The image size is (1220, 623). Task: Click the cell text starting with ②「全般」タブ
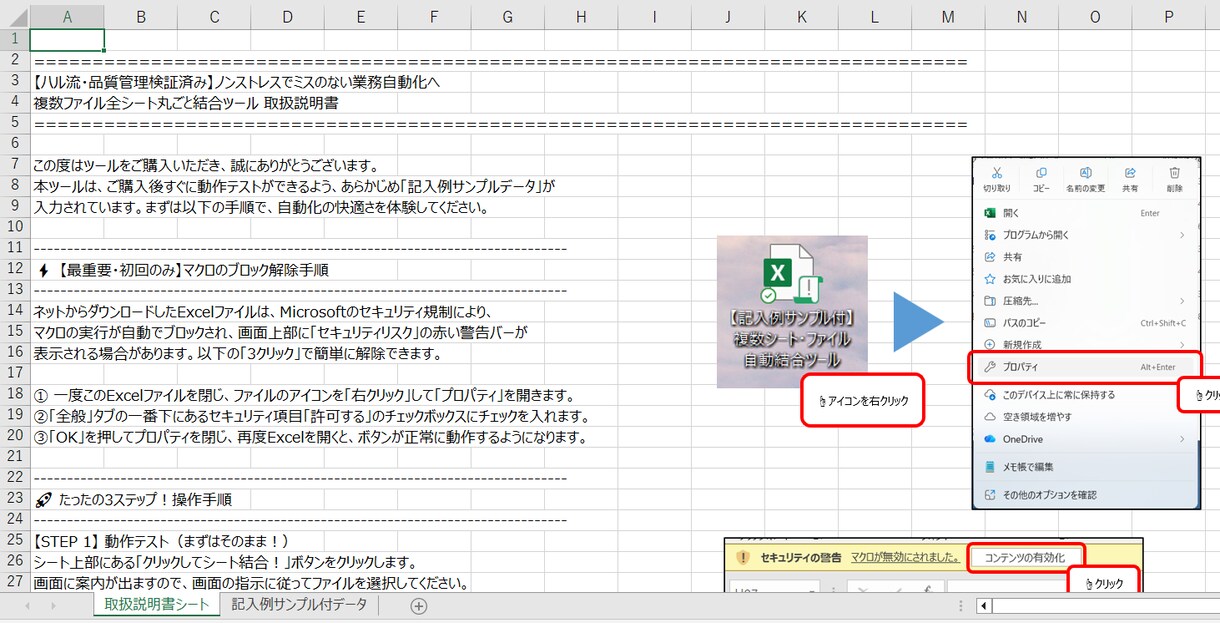tap(312, 416)
